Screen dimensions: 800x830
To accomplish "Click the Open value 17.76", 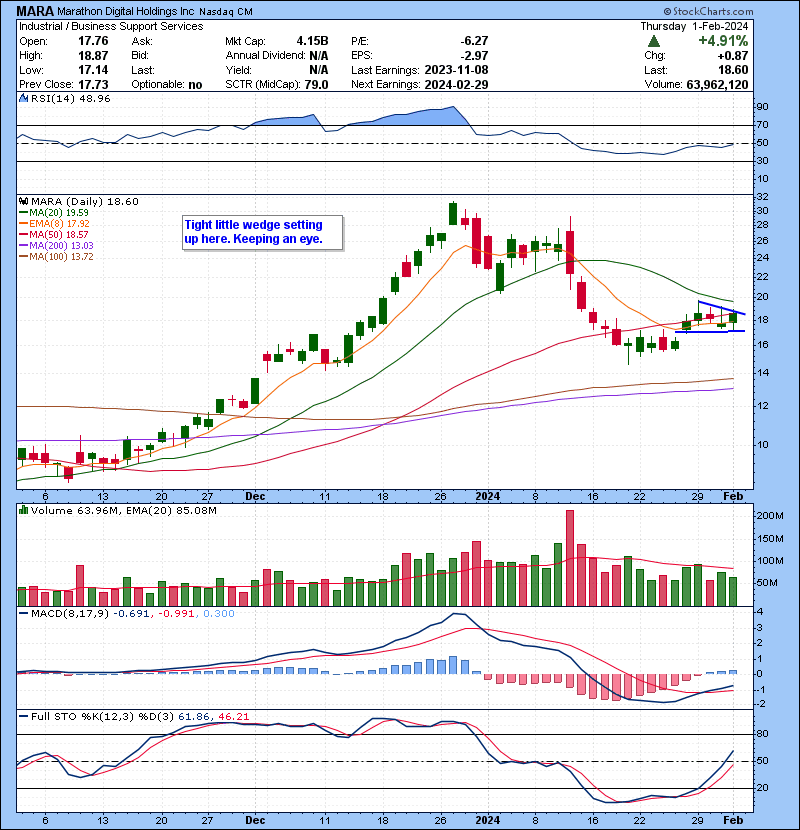I will click(x=93, y=41).
